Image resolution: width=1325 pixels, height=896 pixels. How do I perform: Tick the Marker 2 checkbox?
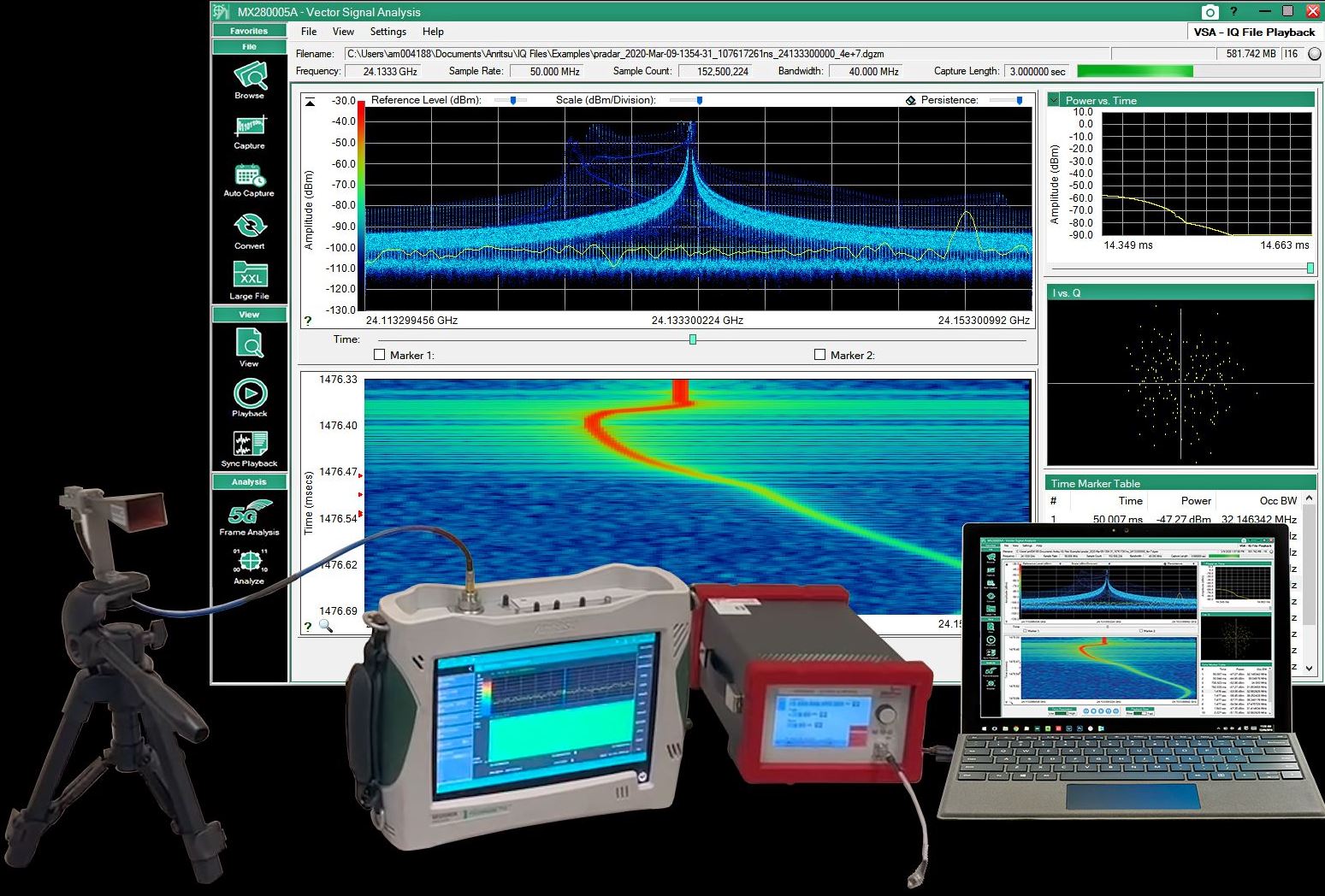[819, 355]
